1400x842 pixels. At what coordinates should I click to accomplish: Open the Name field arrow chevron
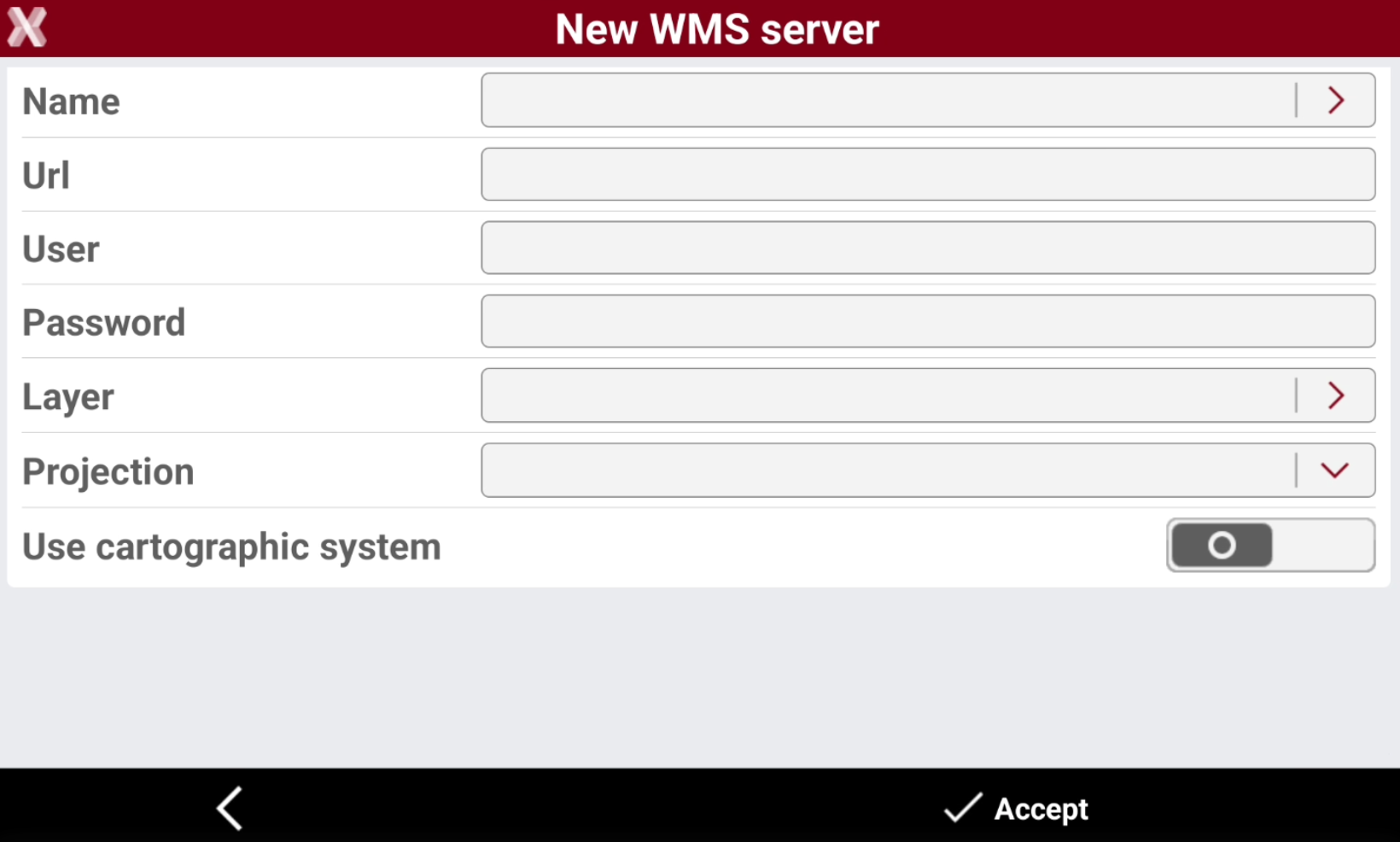pyautogui.click(x=1336, y=101)
